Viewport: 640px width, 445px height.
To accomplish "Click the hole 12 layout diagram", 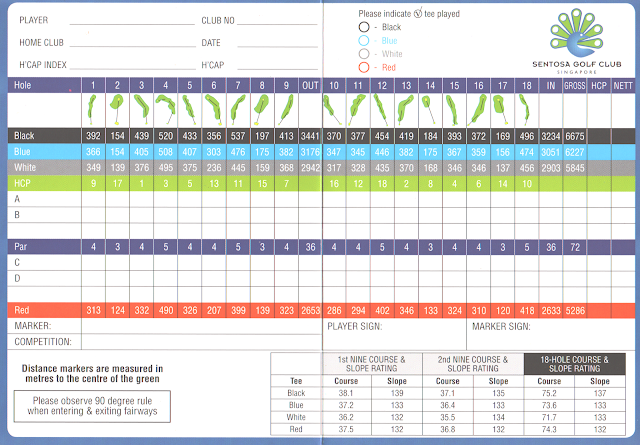I will (380, 109).
